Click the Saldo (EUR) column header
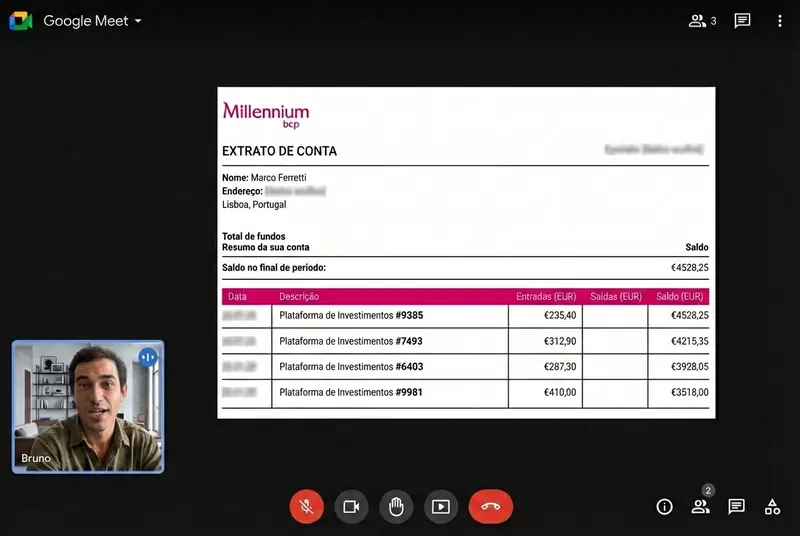This screenshot has height=536, width=800. (680, 297)
